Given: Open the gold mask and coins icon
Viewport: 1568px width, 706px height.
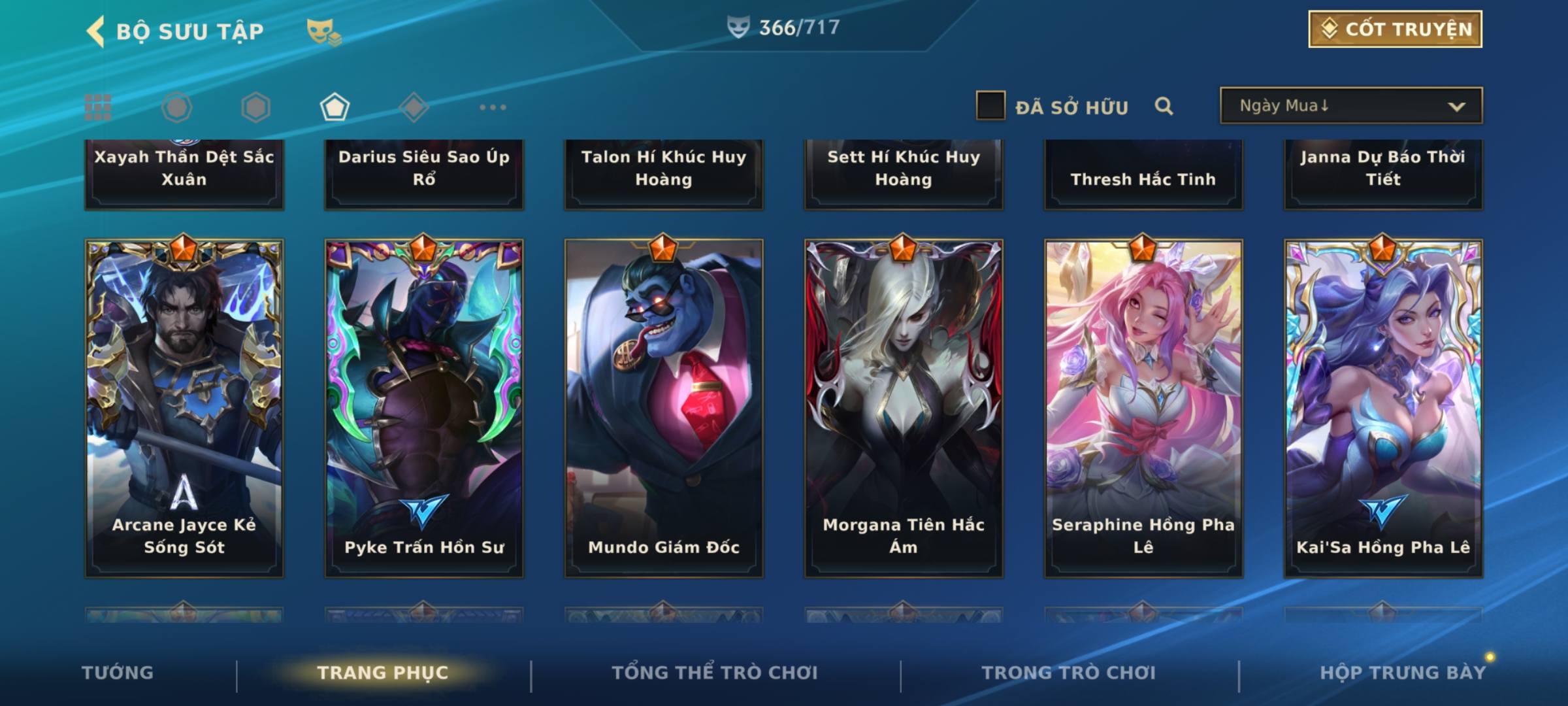Looking at the screenshot, I should click(324, 32).
